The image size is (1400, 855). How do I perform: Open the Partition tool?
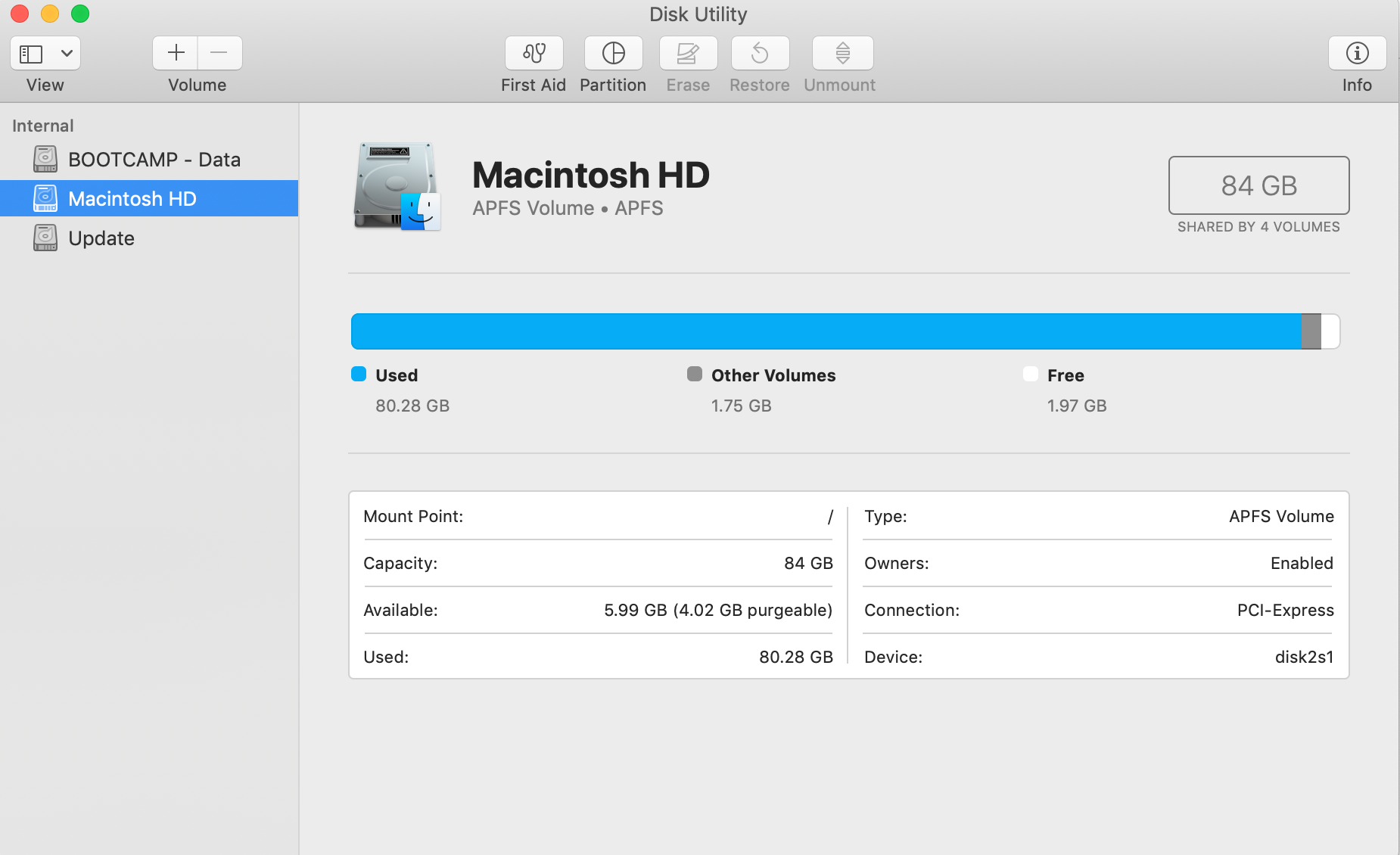613,53
